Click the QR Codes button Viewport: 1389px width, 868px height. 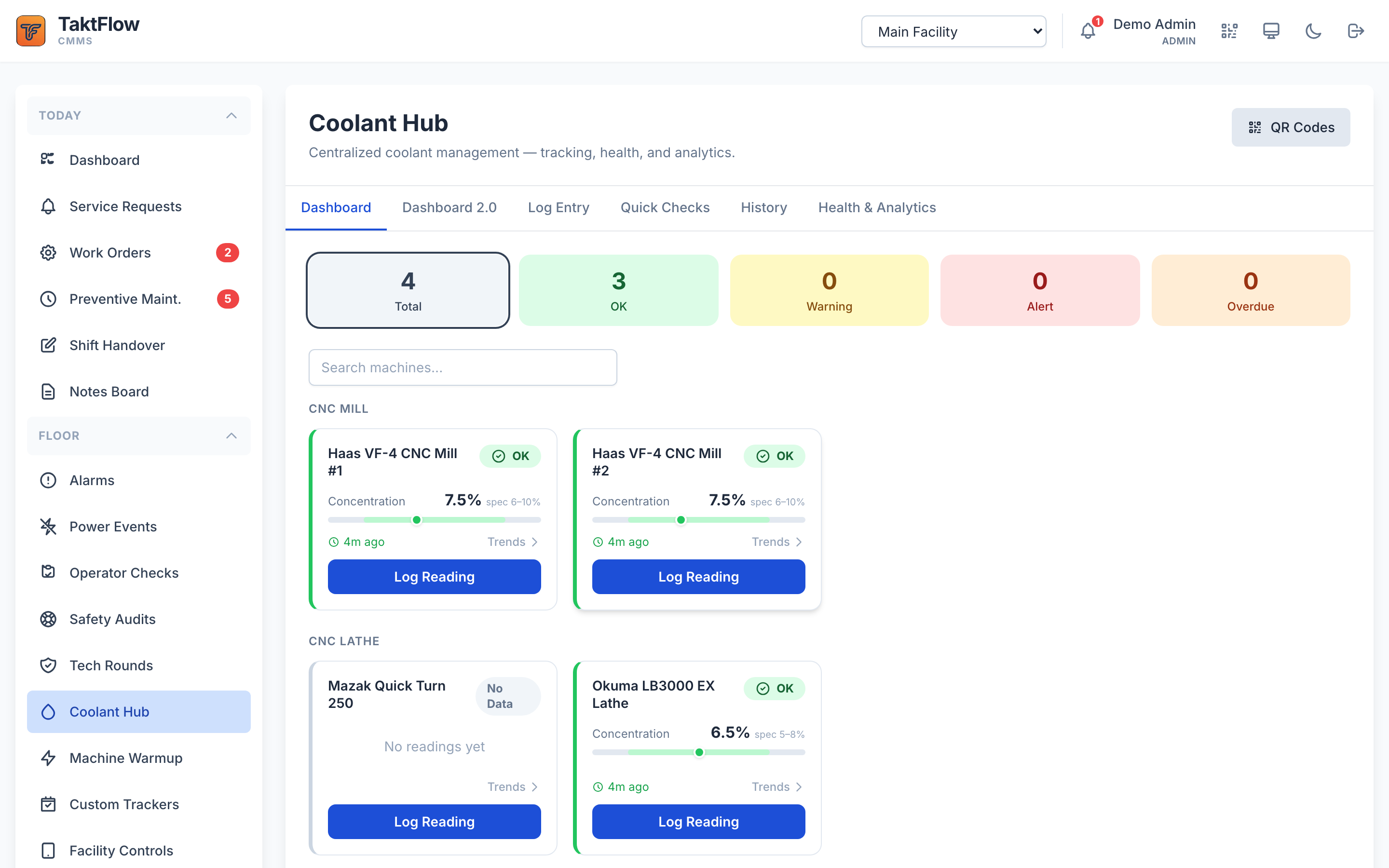[x=1290, y=127]
